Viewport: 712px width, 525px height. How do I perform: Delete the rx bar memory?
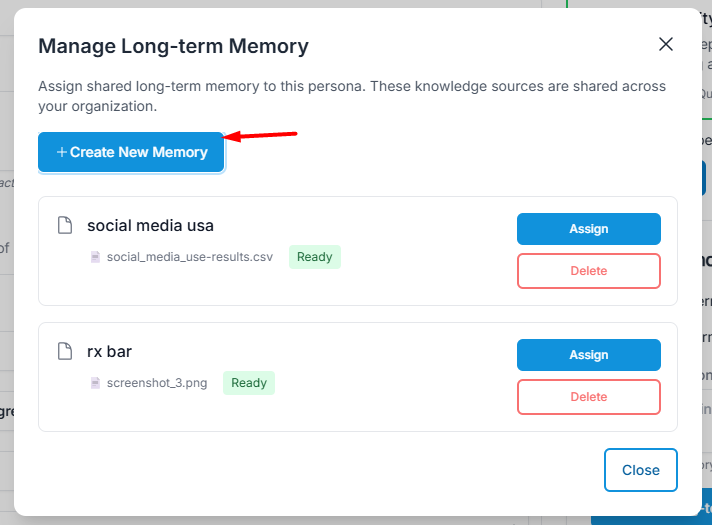tap(588, 397)
